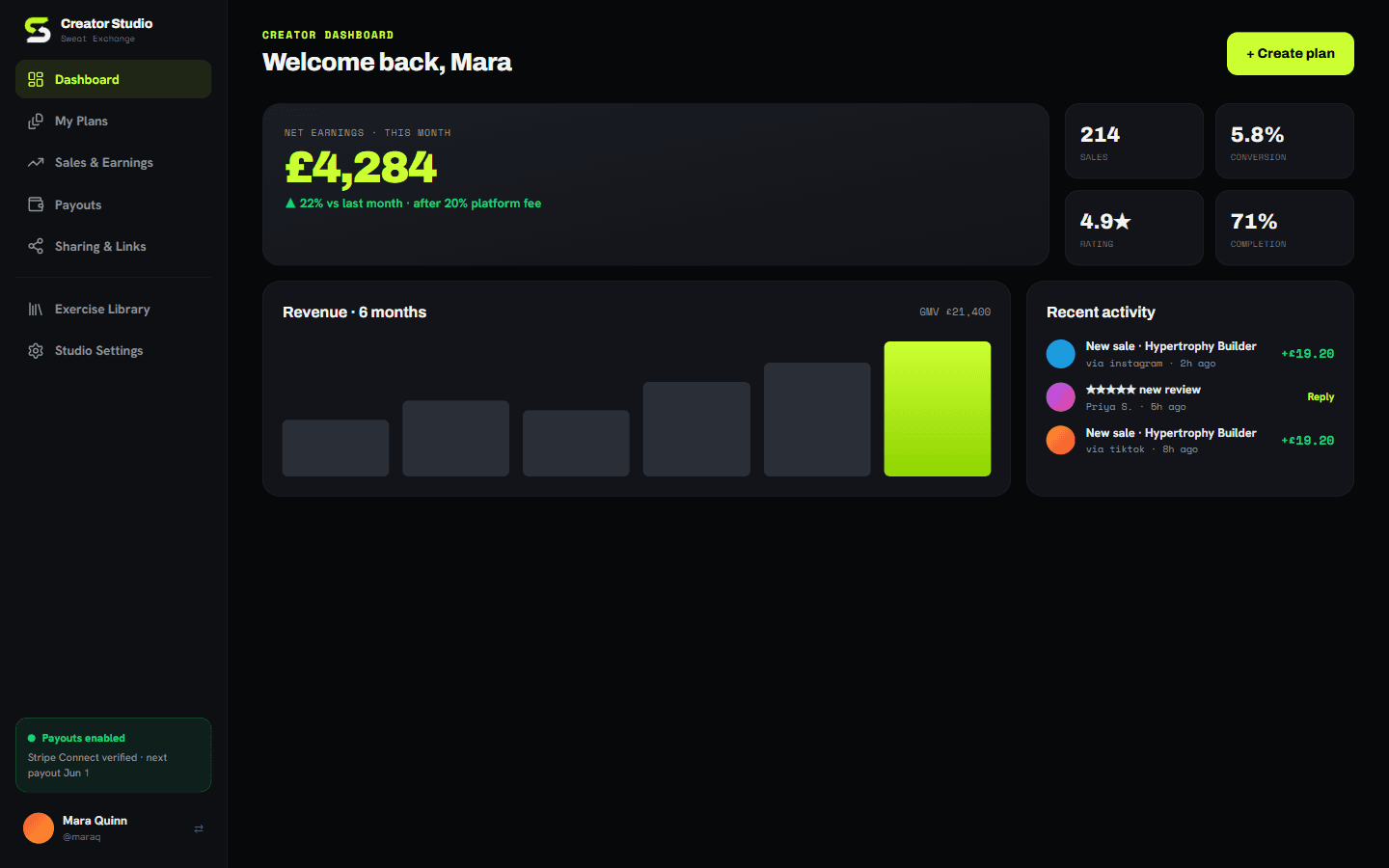Image resolution: width=1389 pixels, height=868 pixels.
Task: Open the 71% Completion stat card
Action: 1285,228
